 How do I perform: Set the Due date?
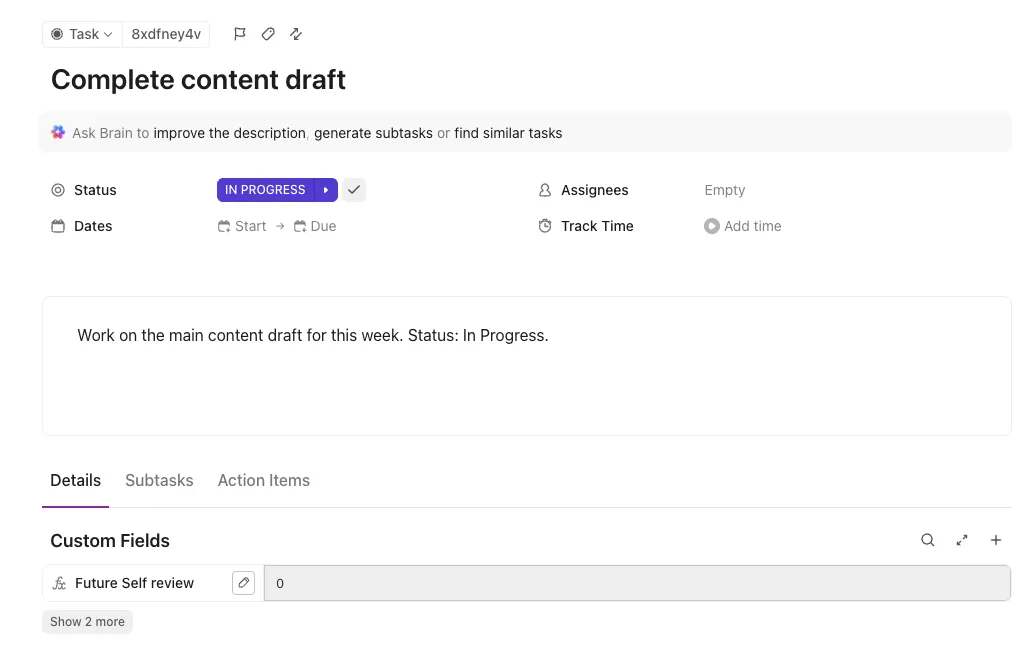point(315,226)
